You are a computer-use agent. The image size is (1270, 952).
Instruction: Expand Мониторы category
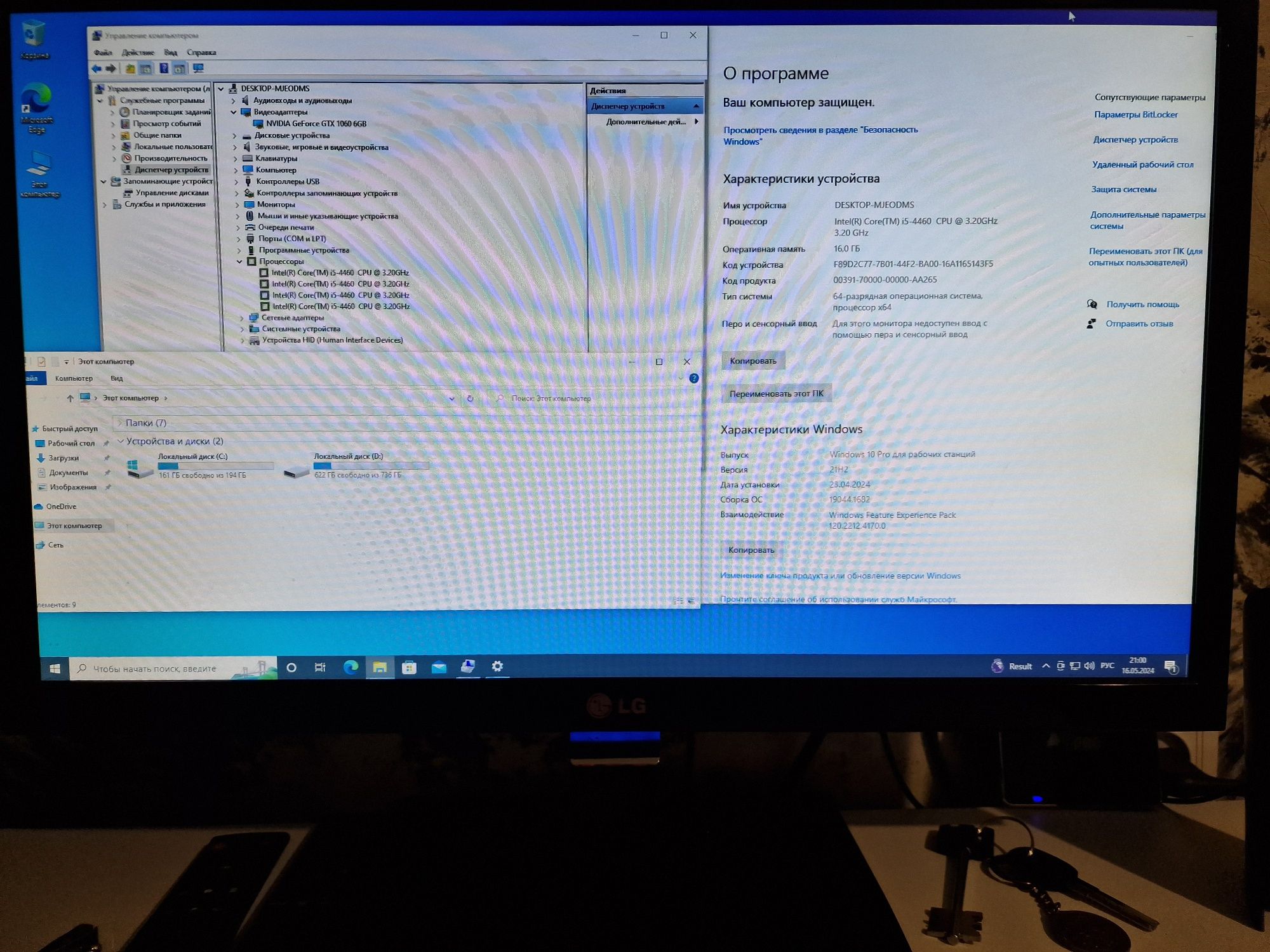(237, 205)
